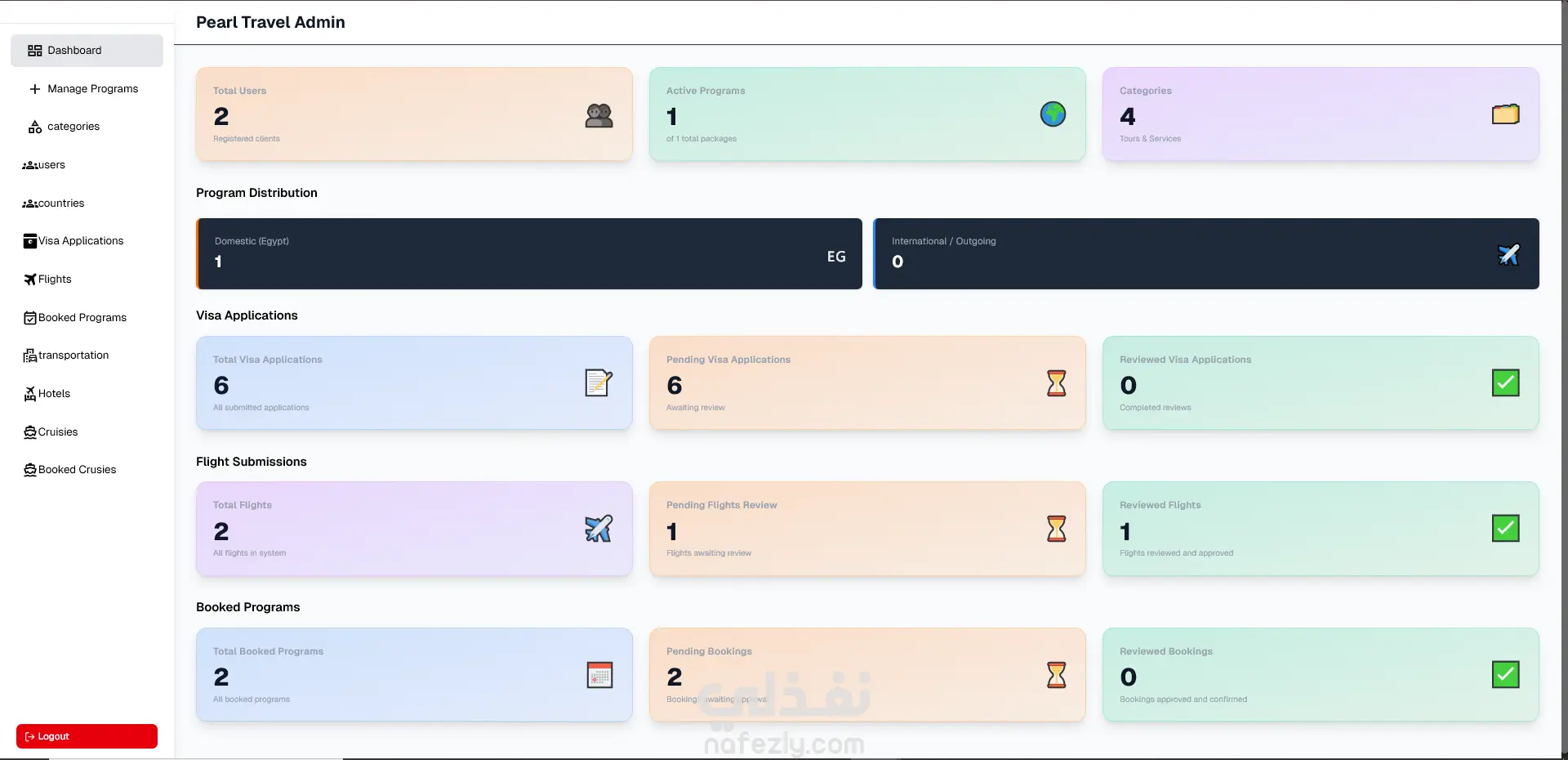The width and height of the screenshot is (1568, 760).
Task: Click the folder icon on Categories card
Action: point(1505,114)
